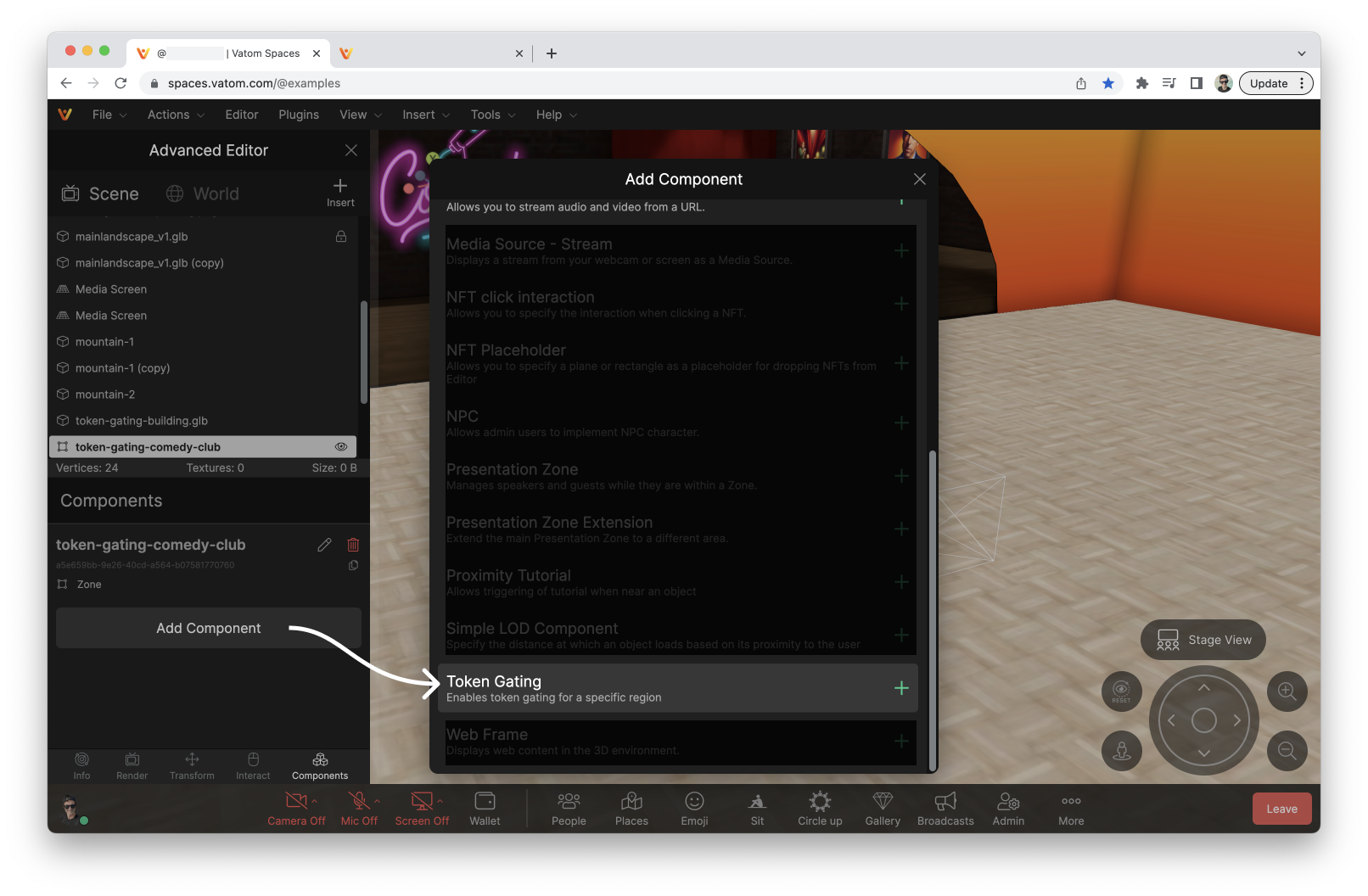Image resolution: width=1368 pixels, height=896 pixels.
Task: Copy the component ID
Action: coord(353,565)
